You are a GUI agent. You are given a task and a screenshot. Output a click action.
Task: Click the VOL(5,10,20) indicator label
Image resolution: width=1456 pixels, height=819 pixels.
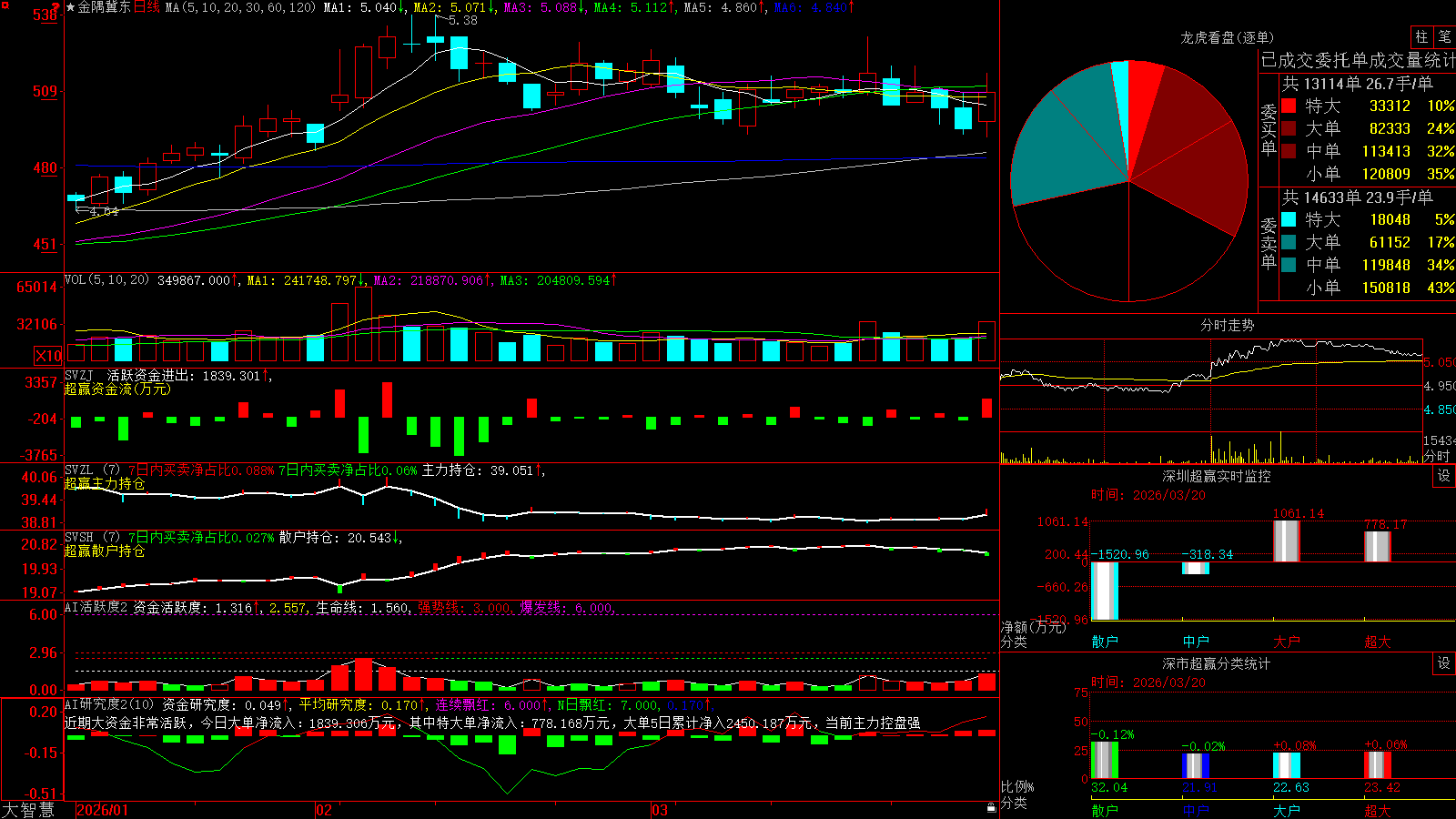(x=106, y=280)
